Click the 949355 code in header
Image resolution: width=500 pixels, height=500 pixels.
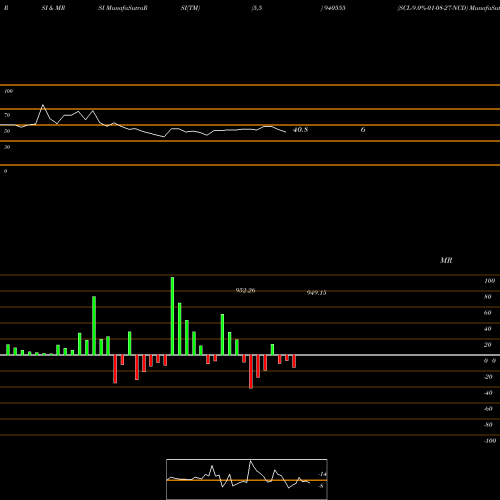pyautogui.click(x=334, y=8)
